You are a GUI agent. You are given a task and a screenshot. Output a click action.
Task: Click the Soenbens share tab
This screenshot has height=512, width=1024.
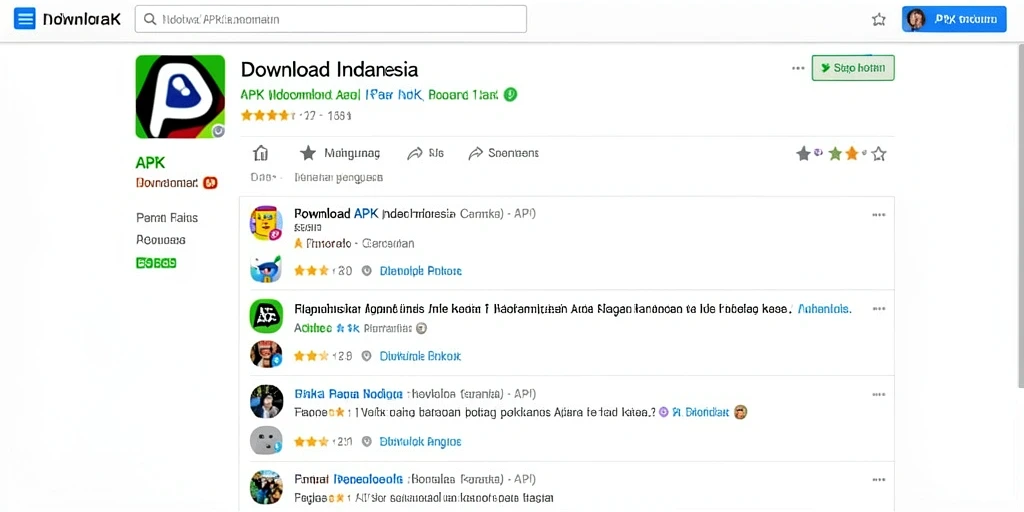click(504, 153)
